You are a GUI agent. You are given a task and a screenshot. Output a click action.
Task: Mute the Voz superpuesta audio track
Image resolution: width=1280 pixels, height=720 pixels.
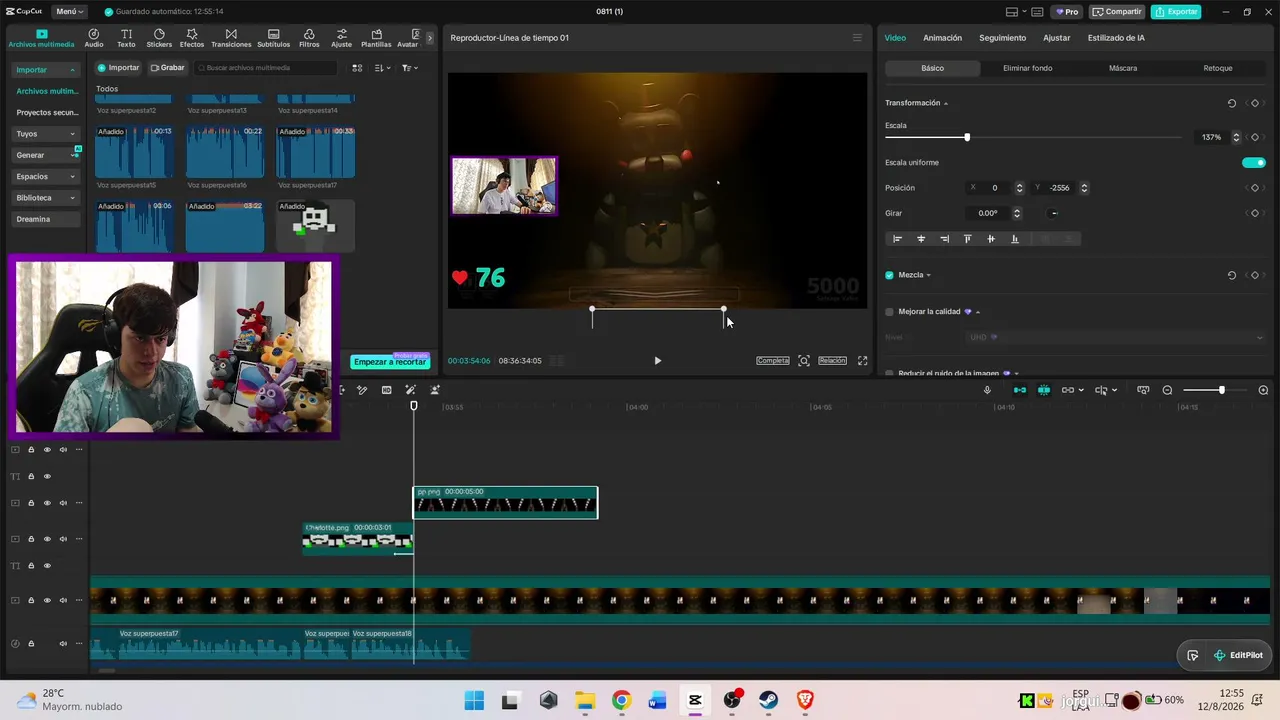[63, 644]
